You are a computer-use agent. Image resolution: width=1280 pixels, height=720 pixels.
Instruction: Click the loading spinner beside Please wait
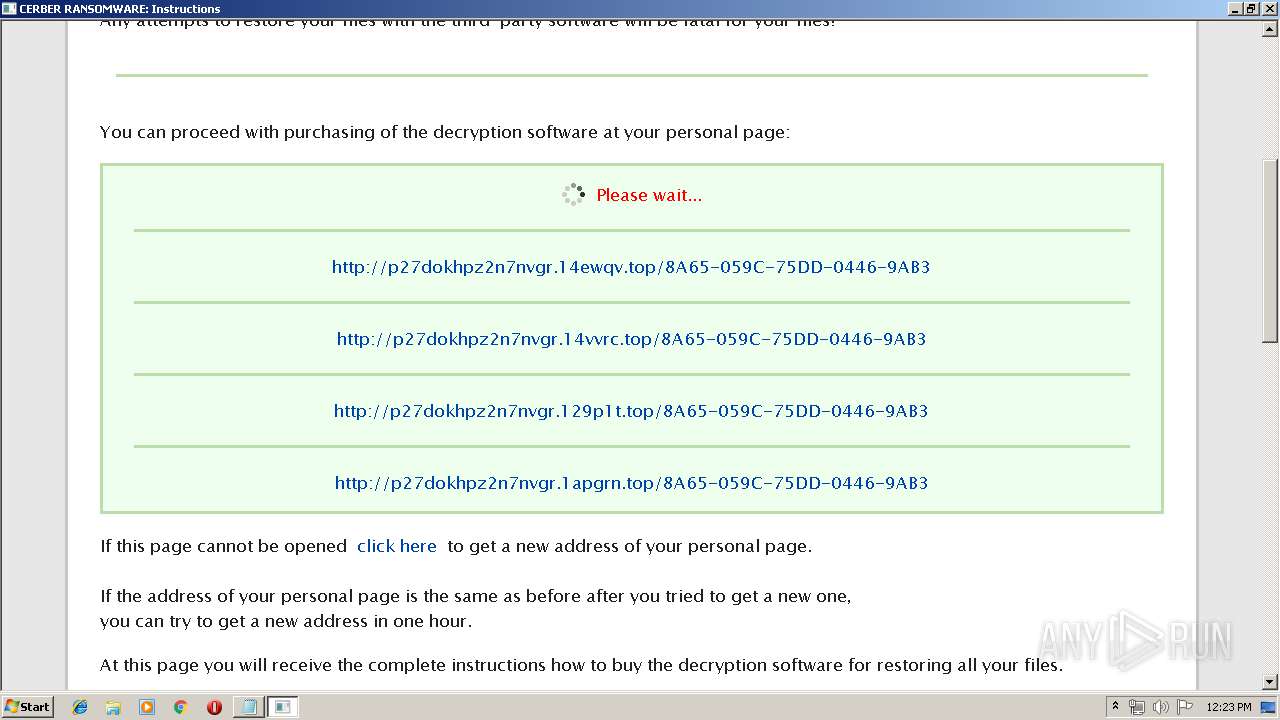pyautogui.click(x=573, y=195)
